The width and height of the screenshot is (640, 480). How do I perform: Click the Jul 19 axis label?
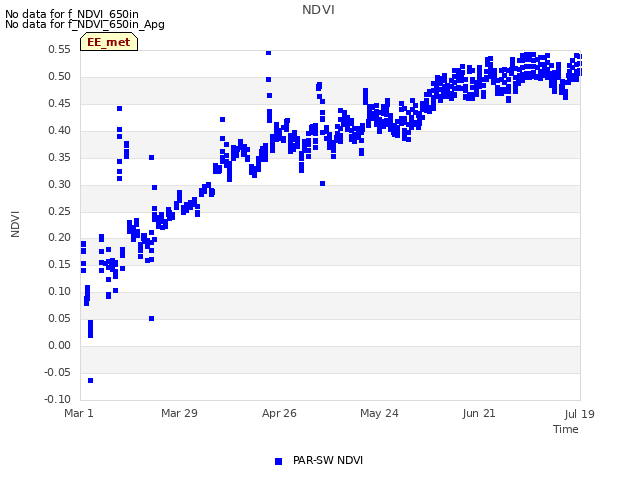pos(580,414)
